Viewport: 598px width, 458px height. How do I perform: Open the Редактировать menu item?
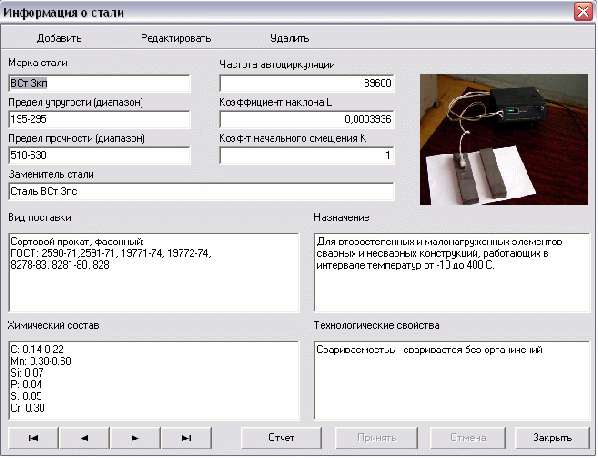coord(176,38)
